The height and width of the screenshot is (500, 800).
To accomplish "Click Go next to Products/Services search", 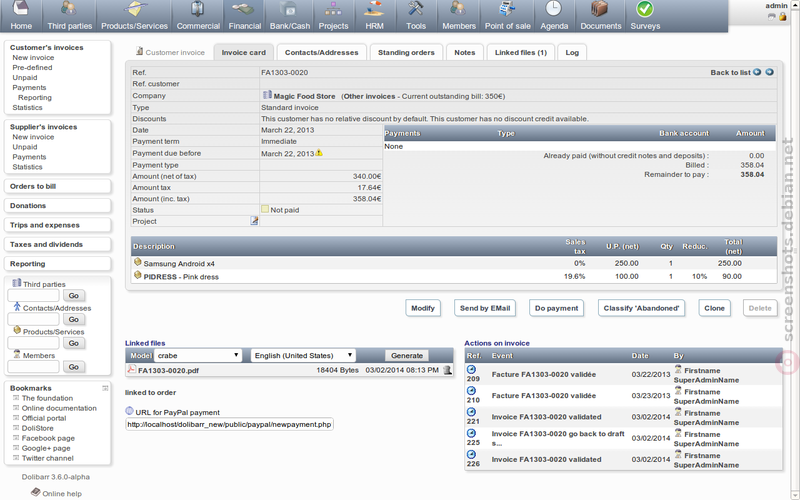I will tap(73, 343).
